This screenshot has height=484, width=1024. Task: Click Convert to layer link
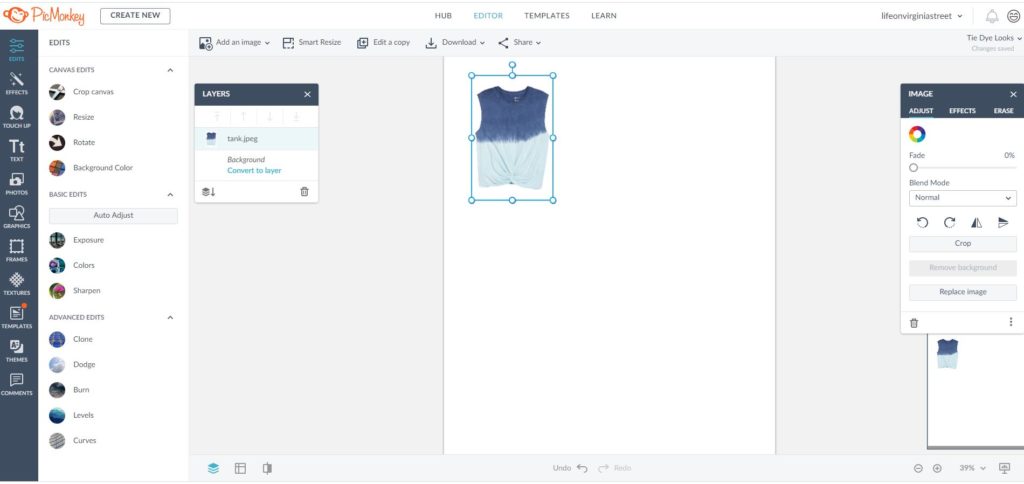tap(254, 171)
